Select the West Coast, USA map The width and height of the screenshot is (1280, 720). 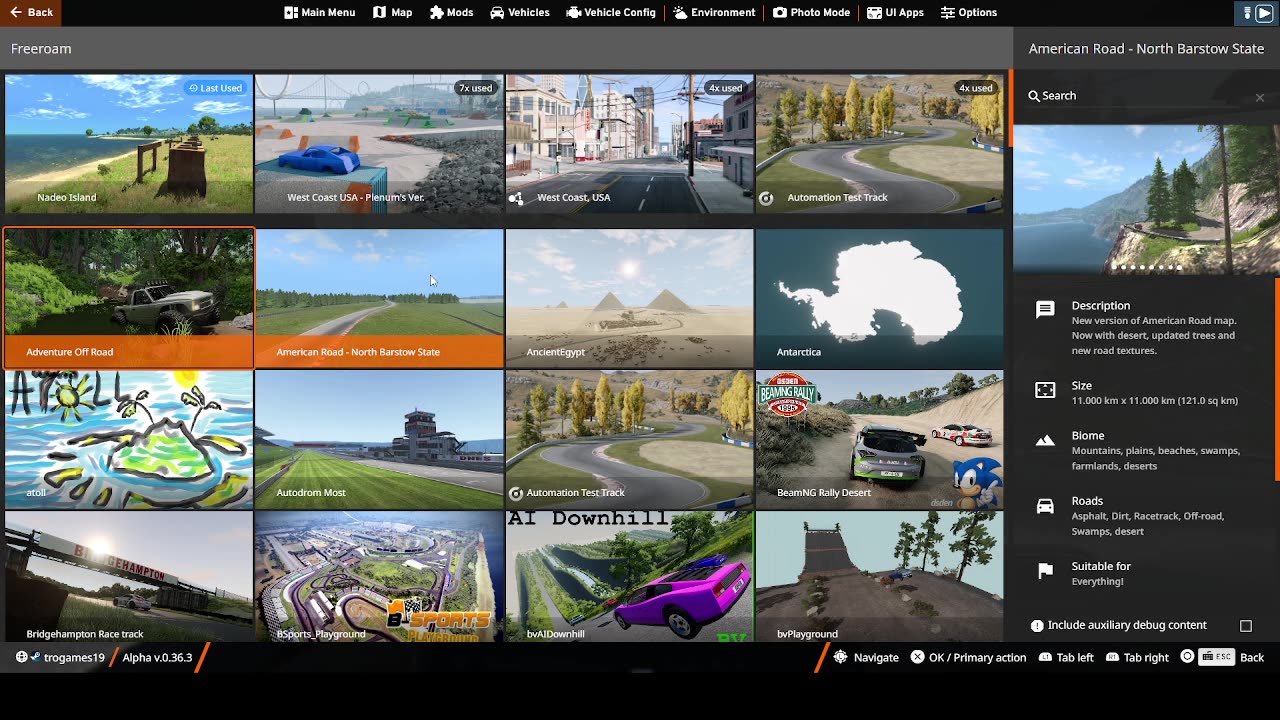click(630, 143)
